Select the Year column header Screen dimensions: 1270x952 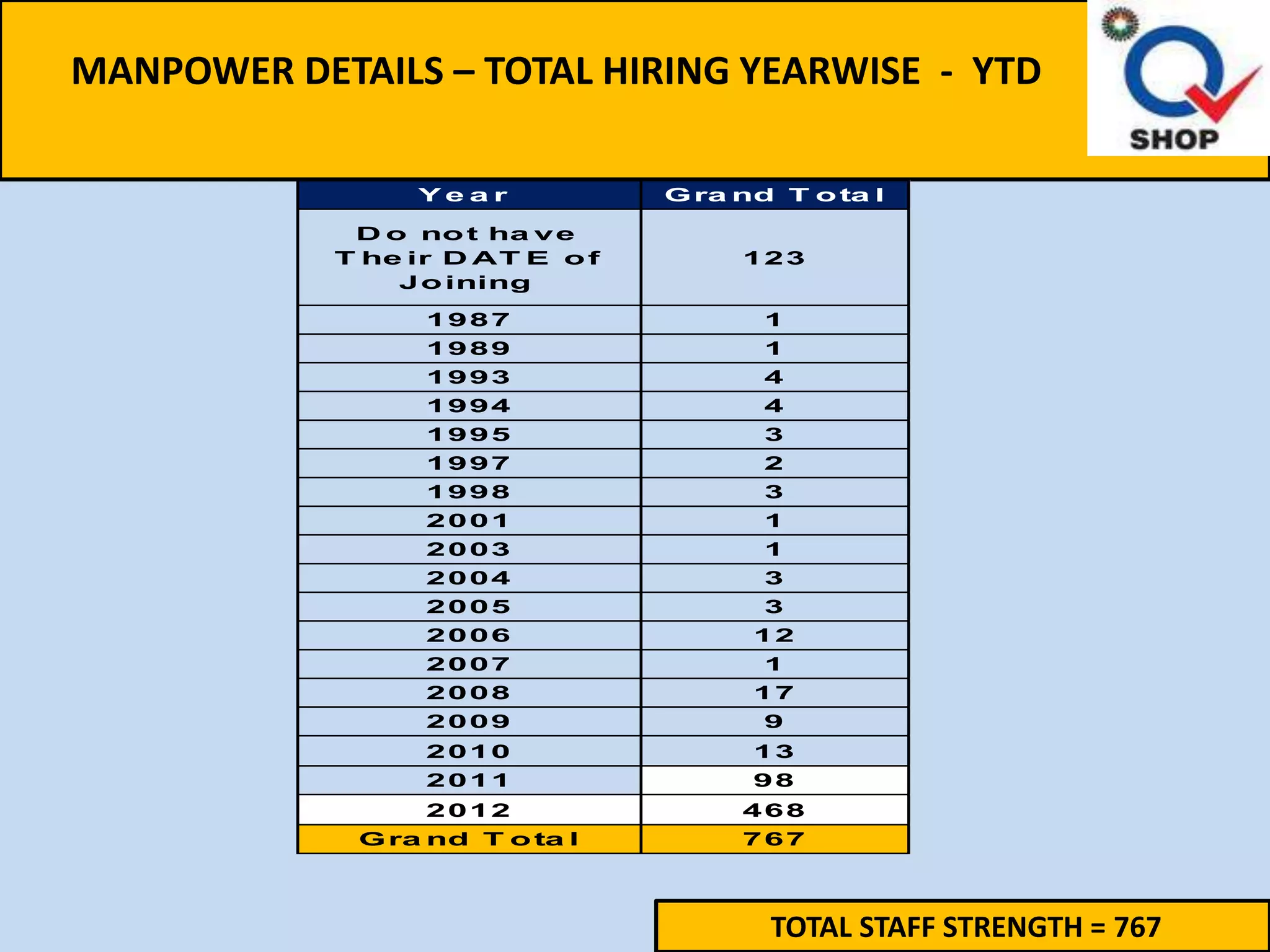point(469,195)
